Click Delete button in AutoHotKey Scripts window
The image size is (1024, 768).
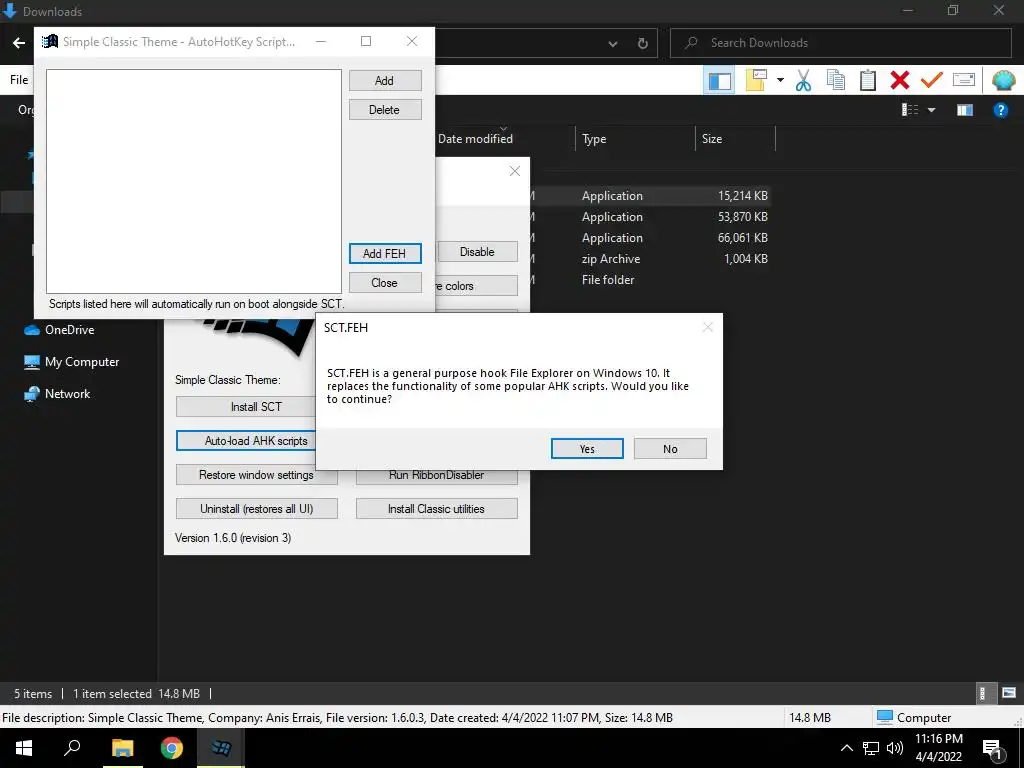pos(385,110)
